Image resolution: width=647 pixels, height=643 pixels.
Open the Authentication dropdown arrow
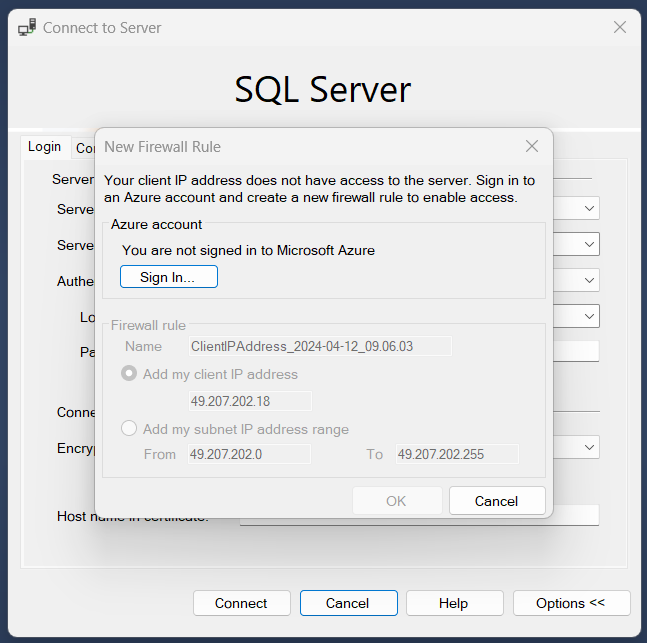point(589,280)
